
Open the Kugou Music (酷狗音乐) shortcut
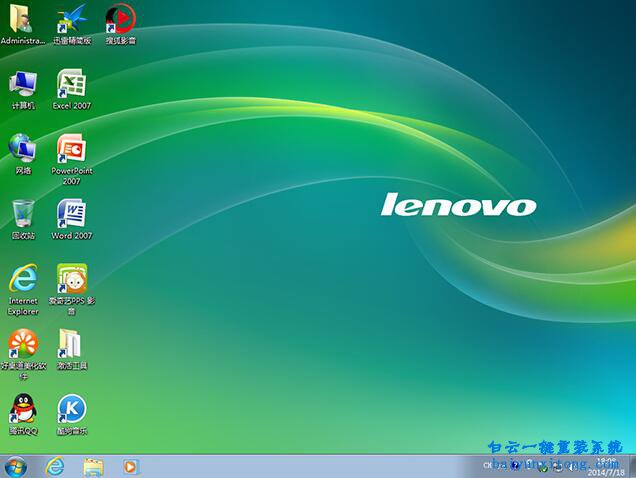[71, 409]
